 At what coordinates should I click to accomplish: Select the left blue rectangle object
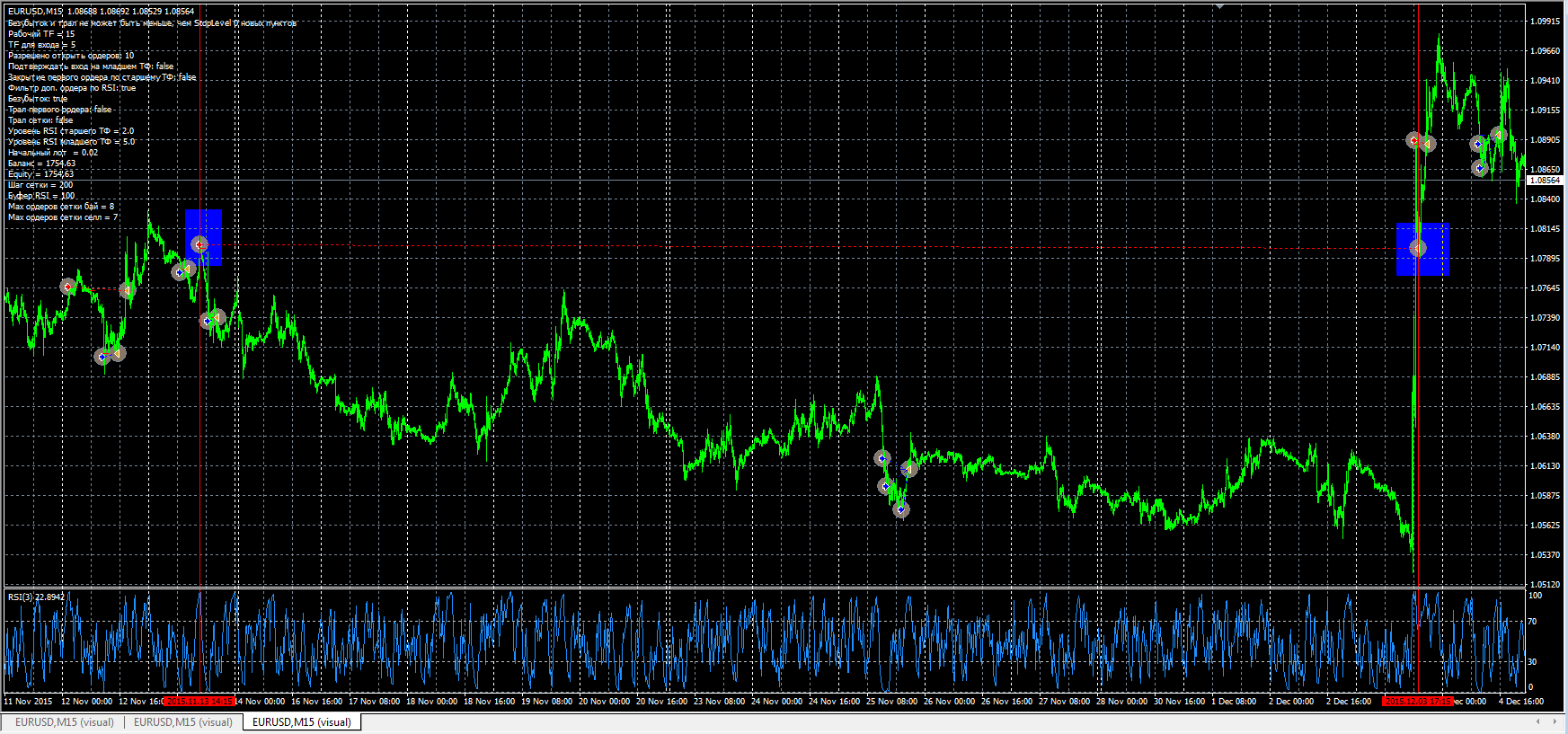pos(204,237)
